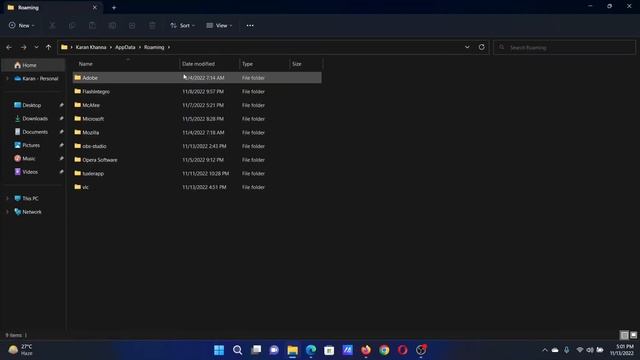Open Task View on taskbar
The width and height of the screenshot is (640, 360).
(256, 350)
